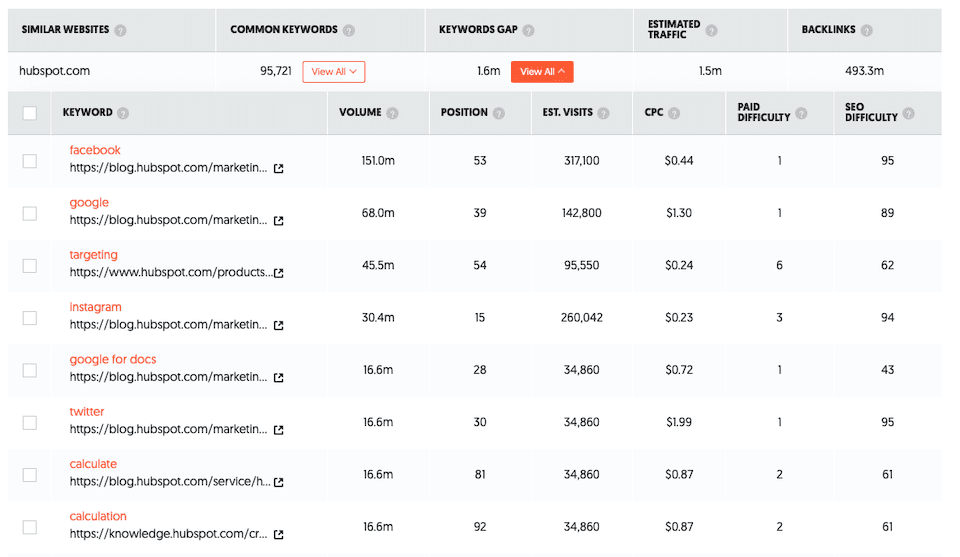960x557 pixels.
Task: Click help icon next to Similar Websites
Action: [120, 30]
